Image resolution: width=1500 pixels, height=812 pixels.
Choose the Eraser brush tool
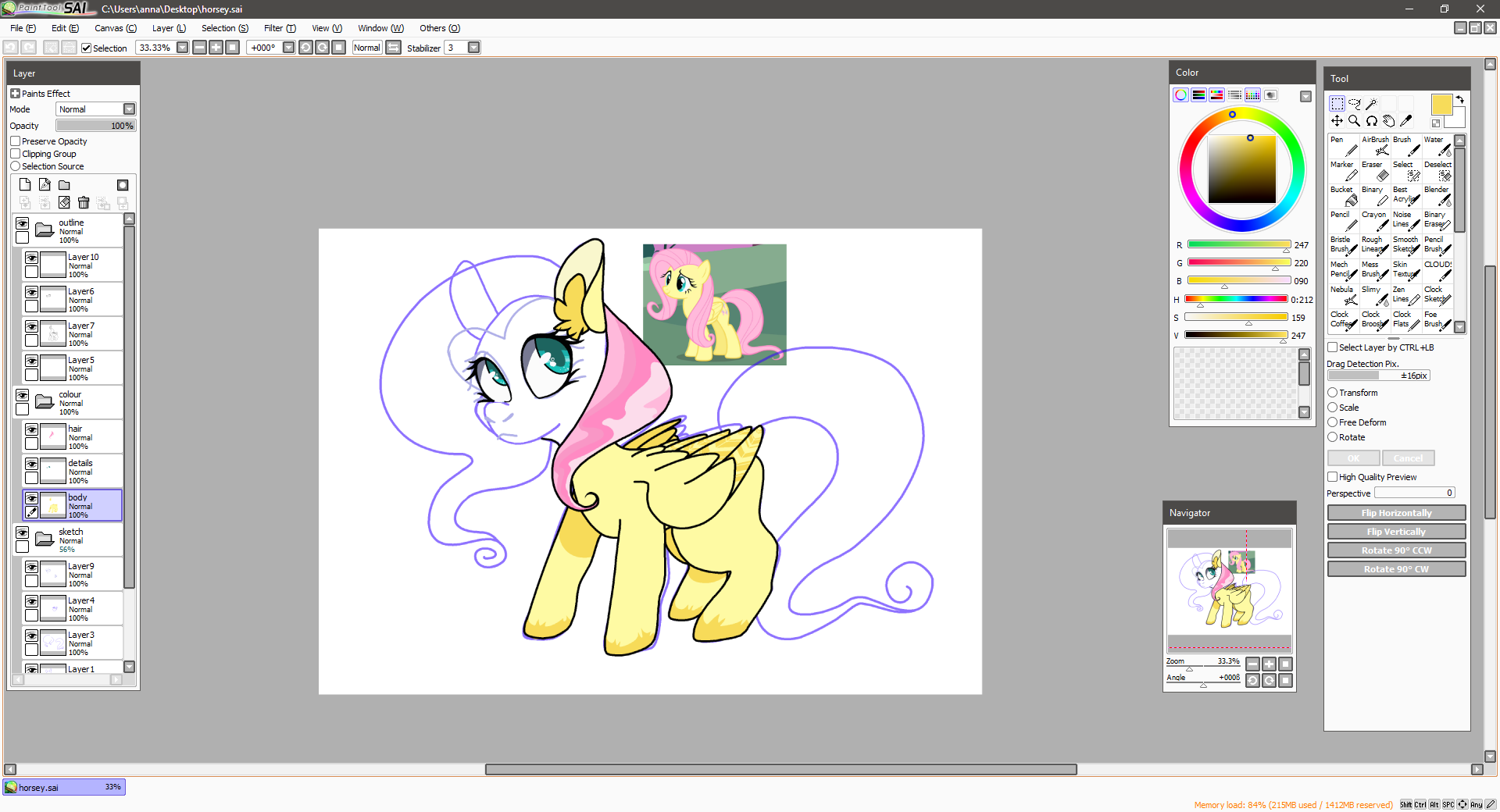1375,171
